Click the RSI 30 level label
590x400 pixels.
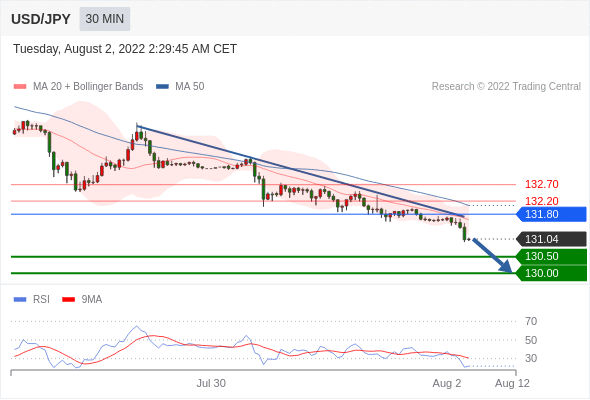(x=531, y=358)
